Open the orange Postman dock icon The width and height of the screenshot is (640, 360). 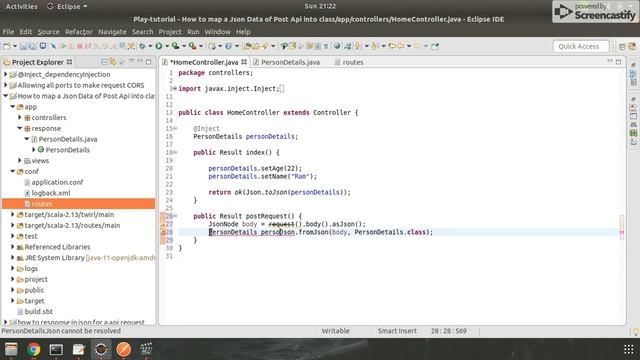(124, 349)
